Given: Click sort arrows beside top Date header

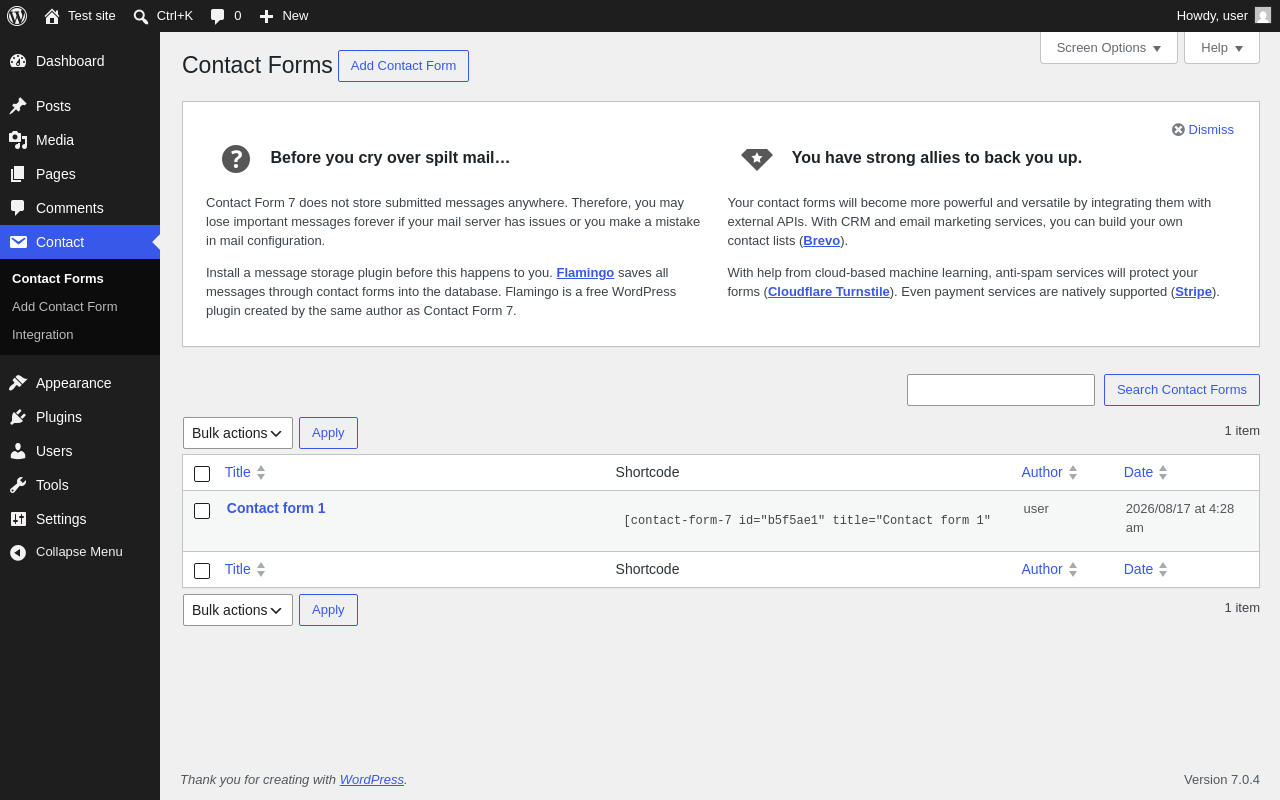Looking at the screenshot, I should (x=1163, y=472).
